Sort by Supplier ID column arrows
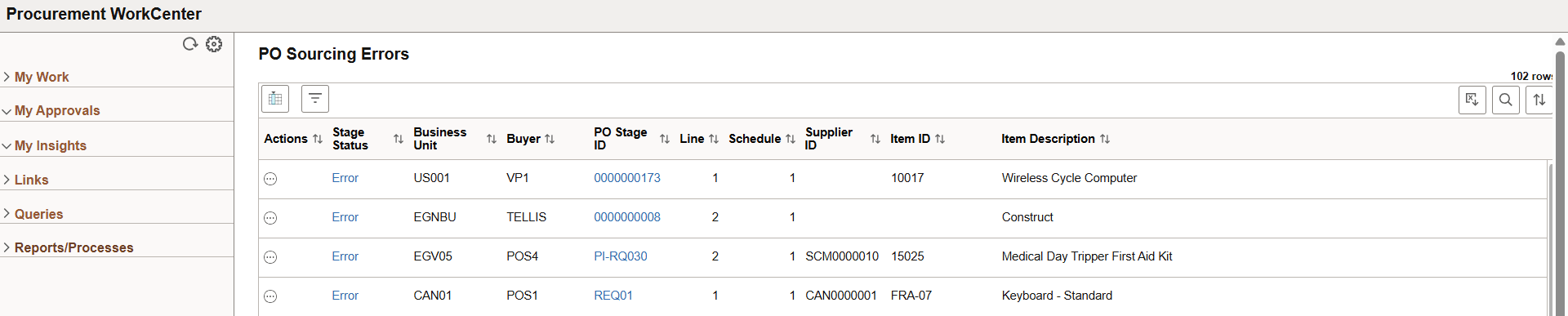 coord(875,140)
